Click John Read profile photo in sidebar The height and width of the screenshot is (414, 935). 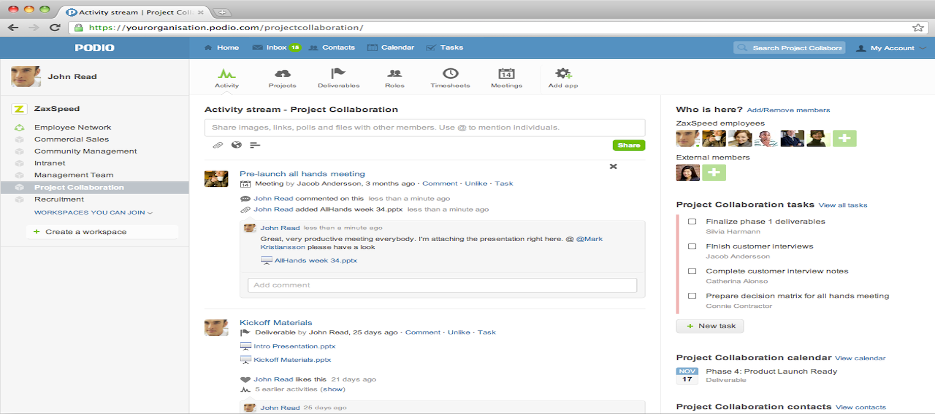[x=26, y=76]
